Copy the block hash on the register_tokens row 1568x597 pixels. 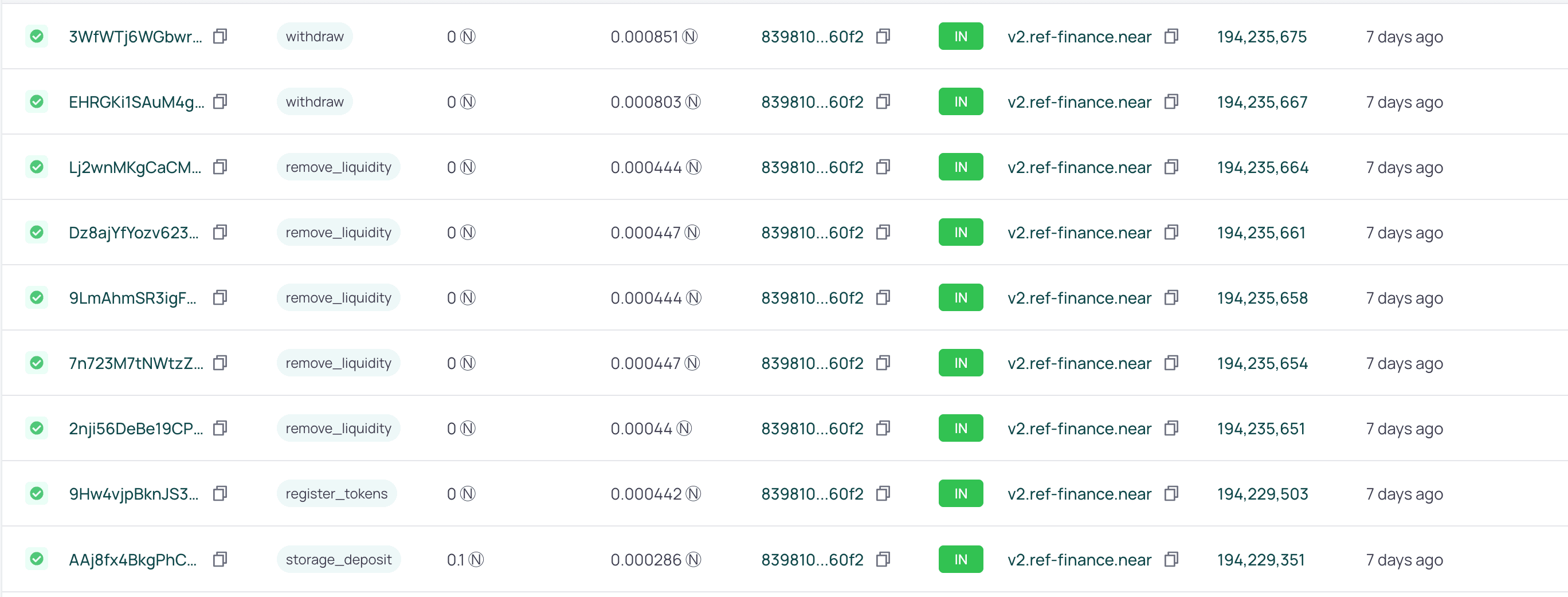883,493
